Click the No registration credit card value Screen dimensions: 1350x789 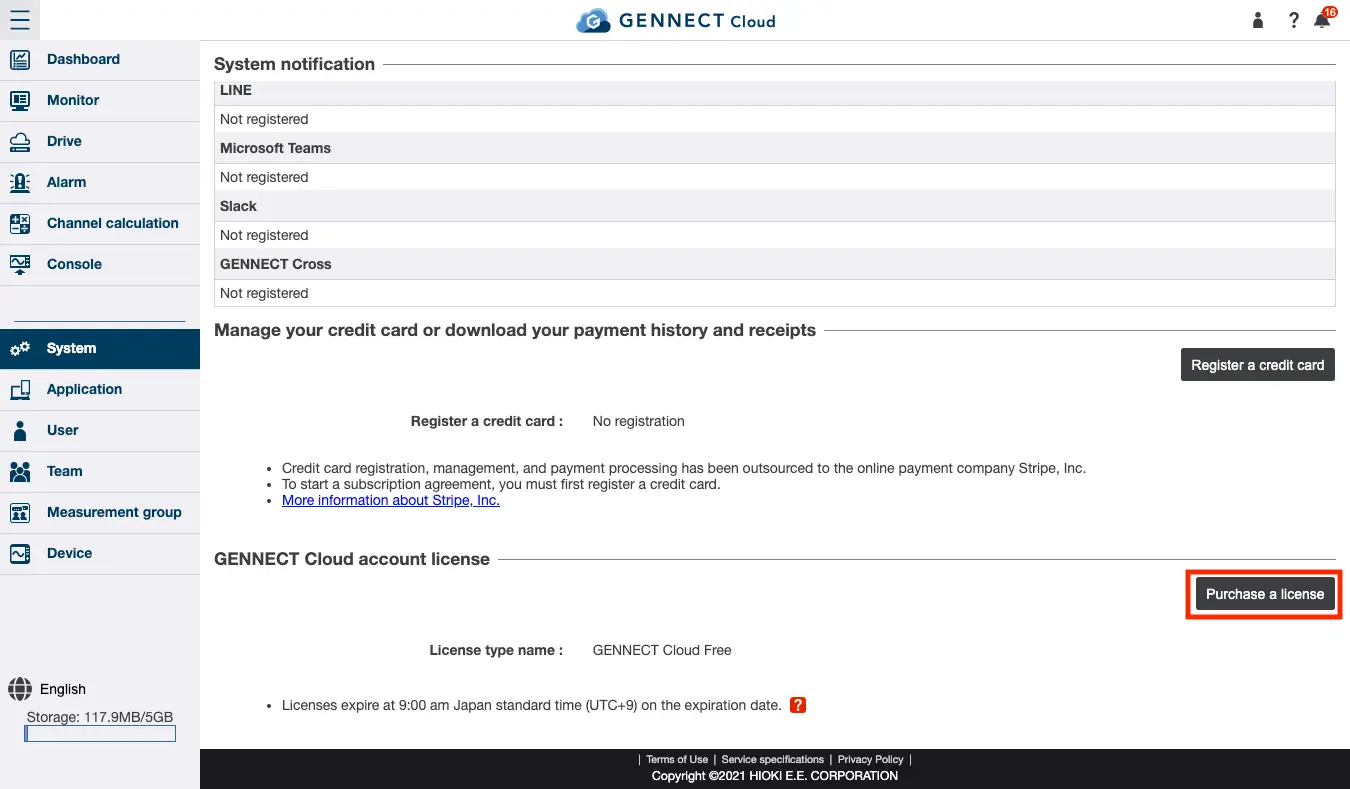pyautogui.click(x=639, y=421)
